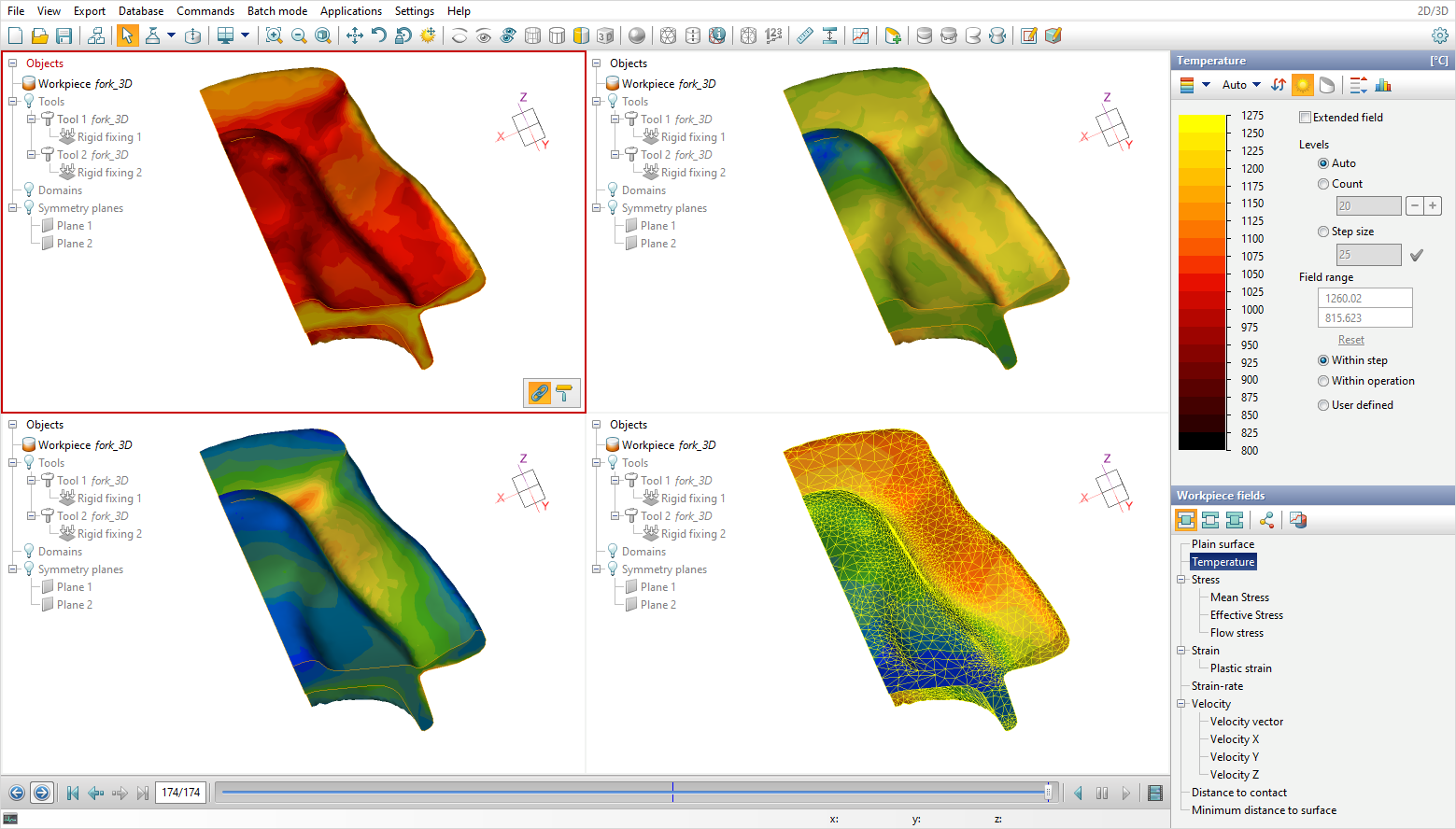Open the Batch mode menu
The image size is (1456, 829).
276,11
